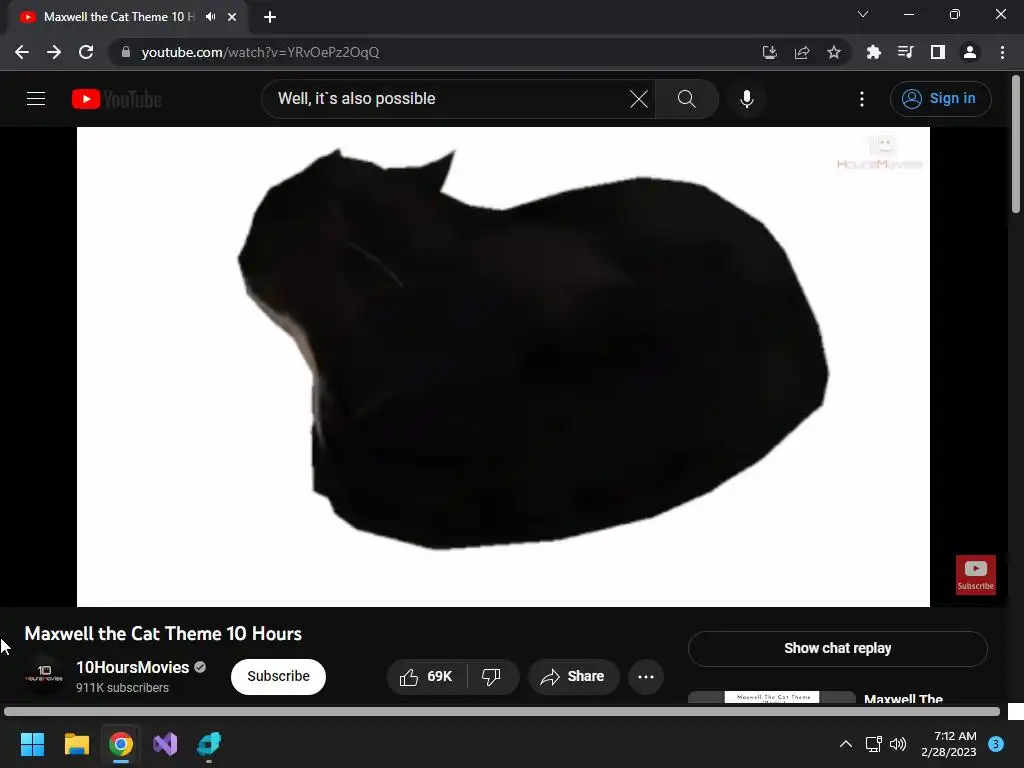Click the video player area
This screenshot has height=768, width=1024.
[x=503, y=366]
